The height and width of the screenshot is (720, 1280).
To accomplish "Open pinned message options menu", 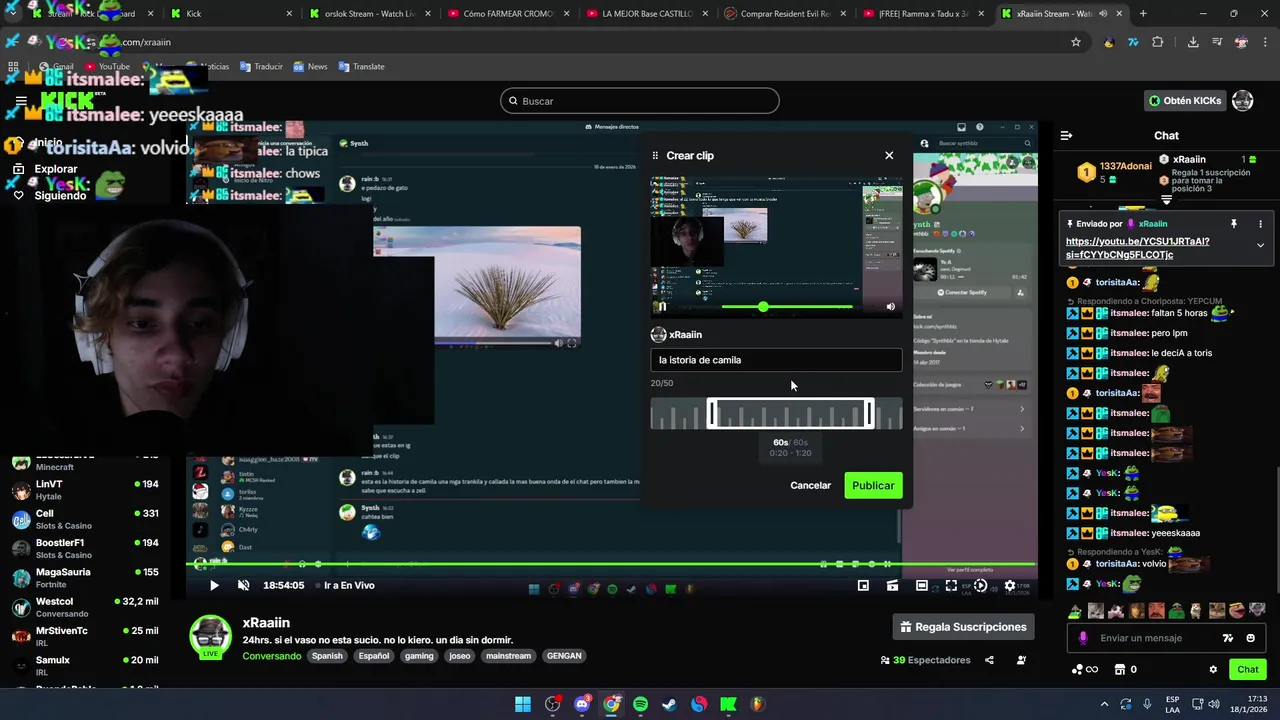I will tap(1260, 224).
